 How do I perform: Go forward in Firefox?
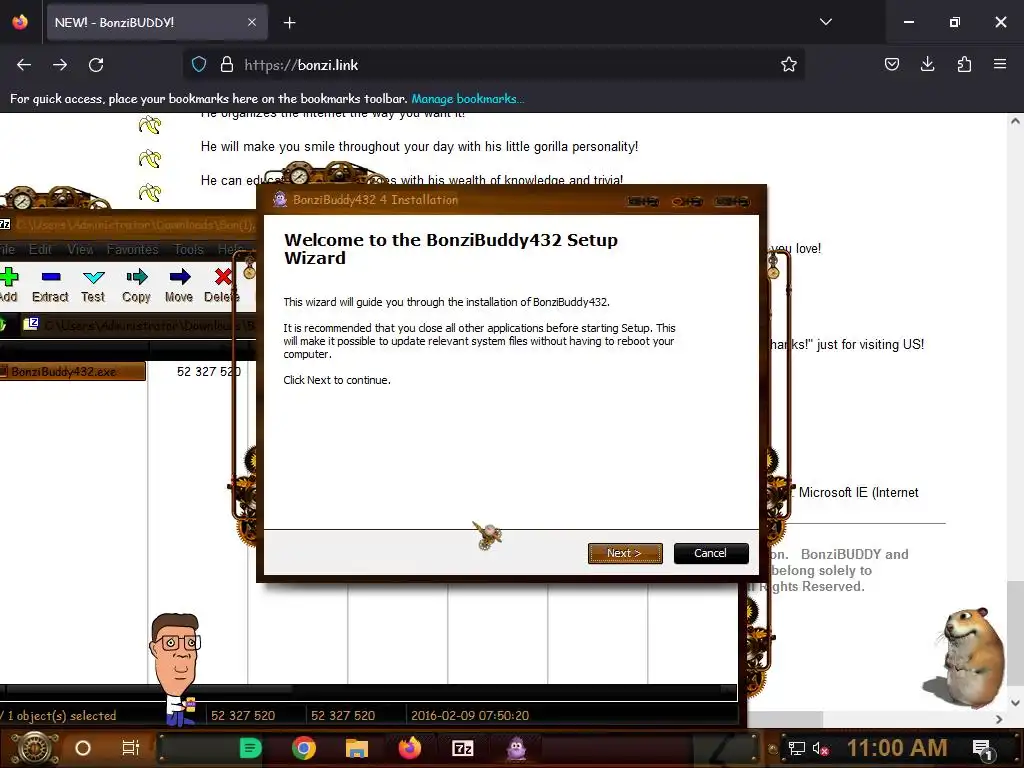[60, 65]
